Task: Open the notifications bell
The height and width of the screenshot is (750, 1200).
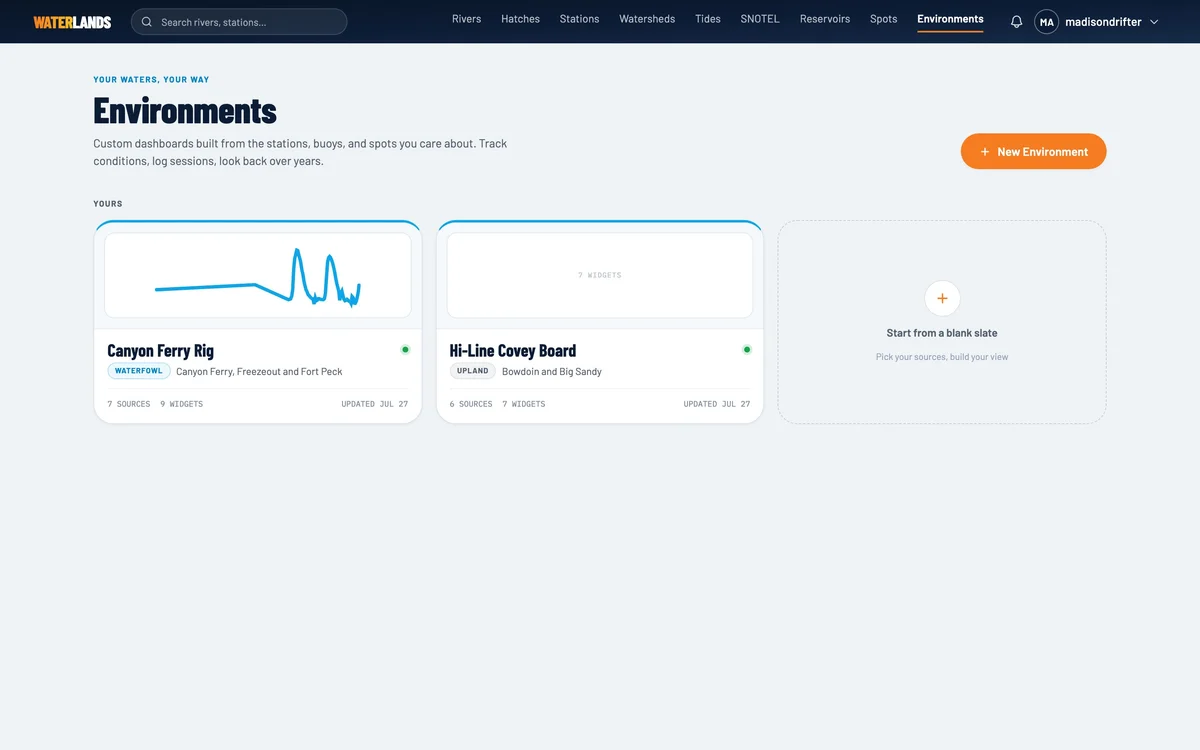Action: pyautogui.click(x=1016, y=22)
